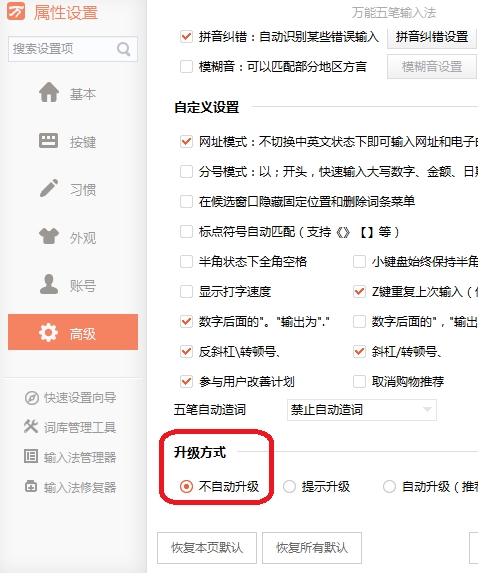Click the gear icon for 高级
This screenshot has height=573, width=478.
(48, 333)
